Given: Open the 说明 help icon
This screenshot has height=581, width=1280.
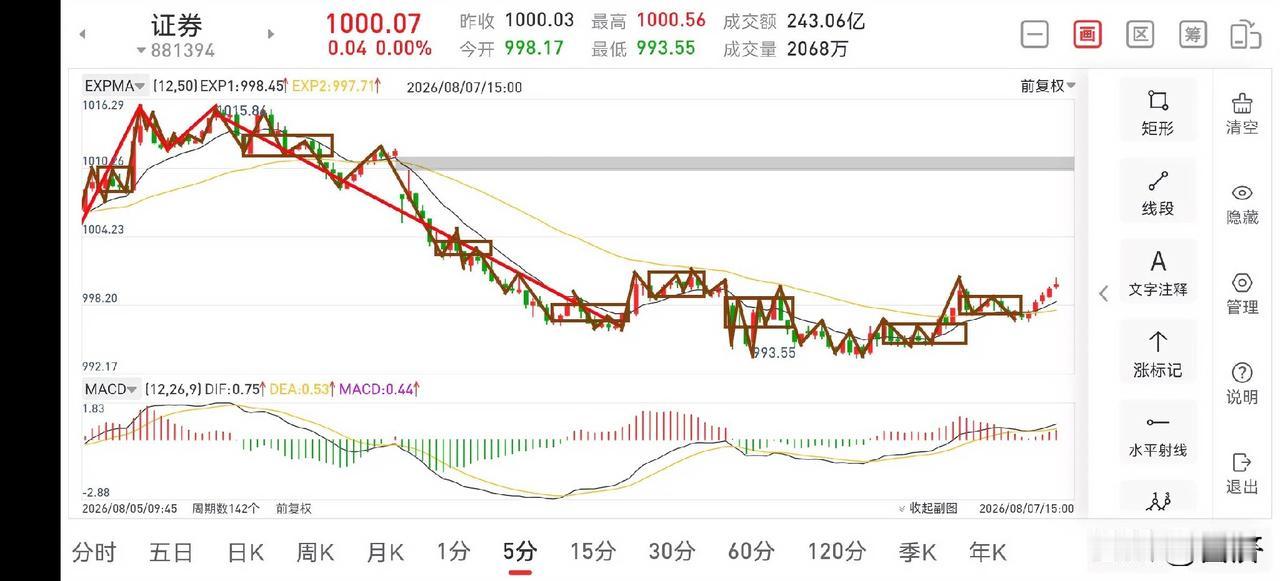Looking at the screenshot, I should (x=1242, y=383).
